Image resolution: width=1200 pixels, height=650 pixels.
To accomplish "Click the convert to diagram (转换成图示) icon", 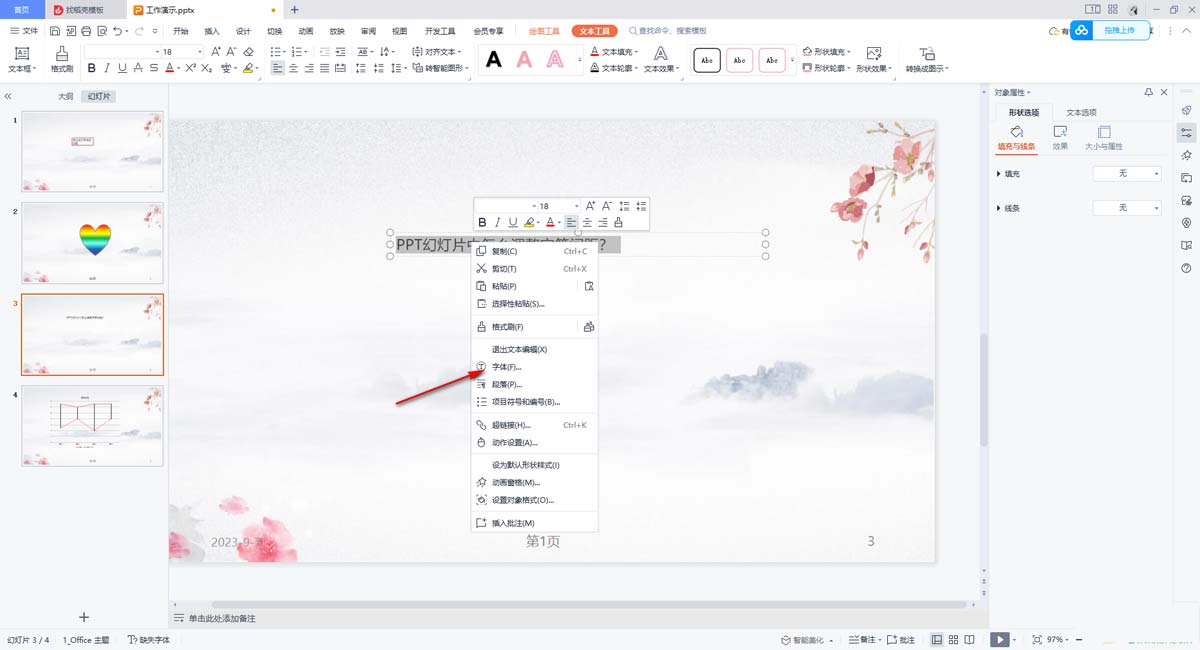I will click(x=927, y=59).
